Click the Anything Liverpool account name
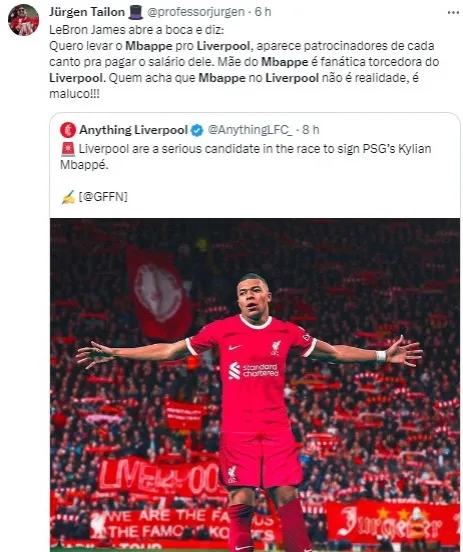 point(133,130)
